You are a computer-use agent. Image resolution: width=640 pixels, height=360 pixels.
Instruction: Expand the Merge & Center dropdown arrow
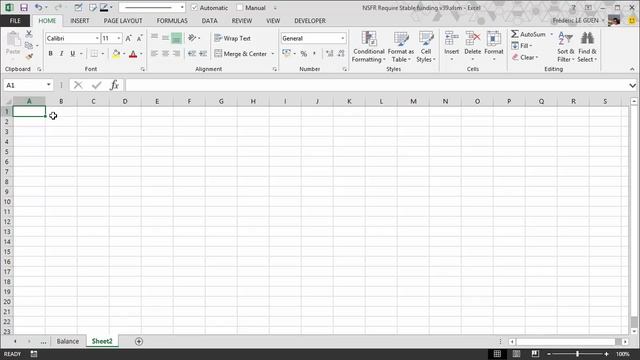[x=273, y=53]
